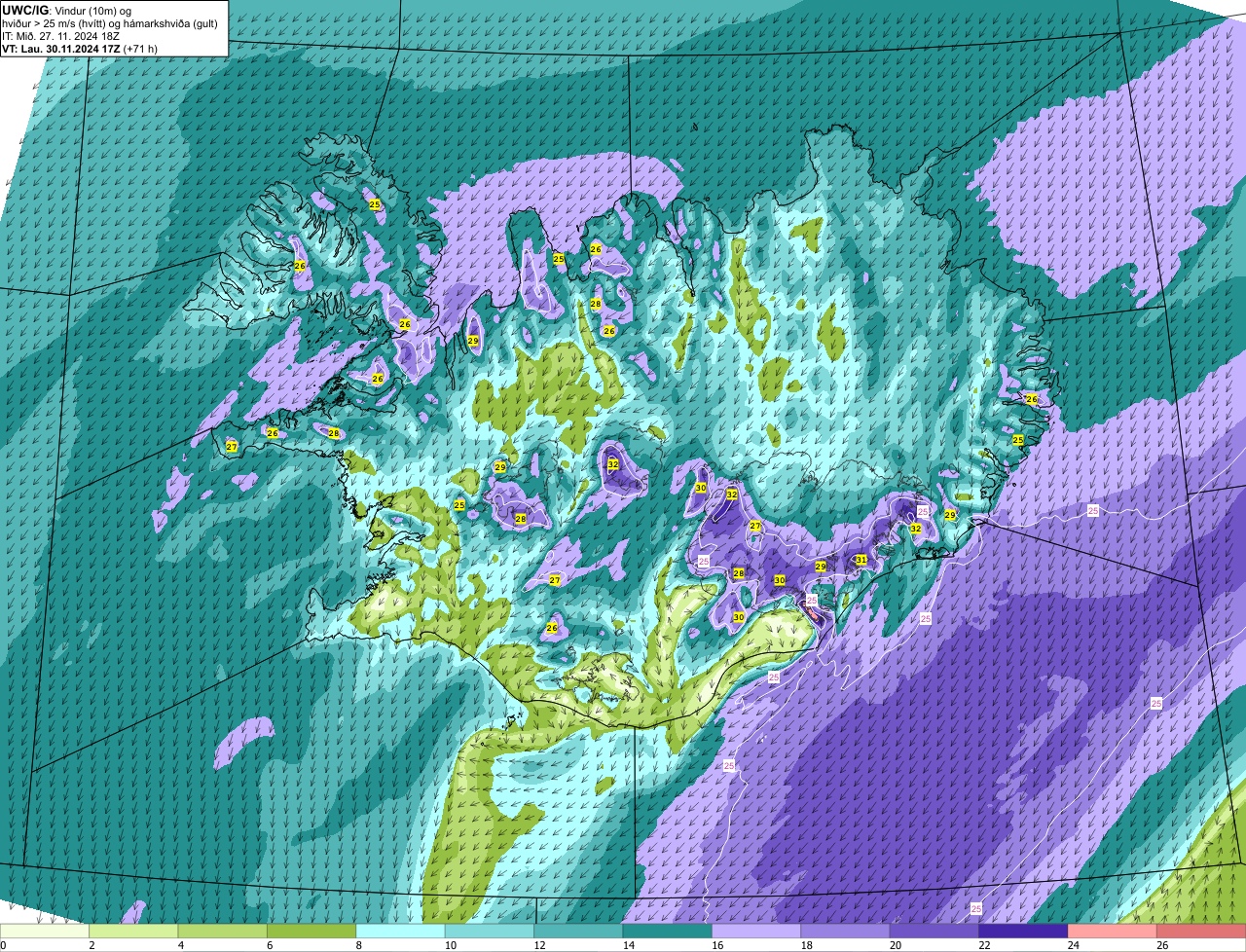Click the "(+71 h)" forecast lead text
Image resolution: width=1246 pixels, height=952 pixels.
click(x=140, y=49)
